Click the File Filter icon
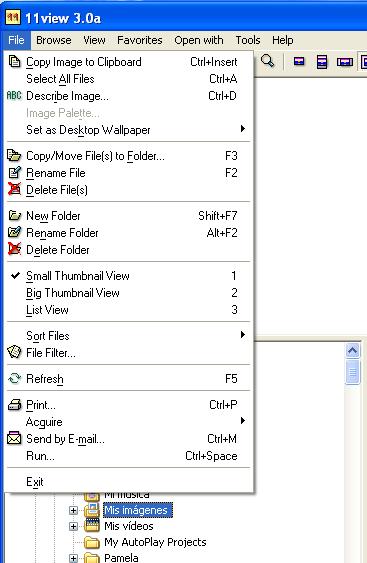This screenshot has width=367, height=563. 14,352
